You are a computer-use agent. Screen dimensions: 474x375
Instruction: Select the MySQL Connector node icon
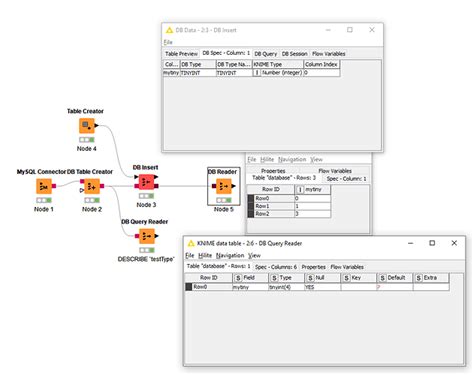(44, 186)
